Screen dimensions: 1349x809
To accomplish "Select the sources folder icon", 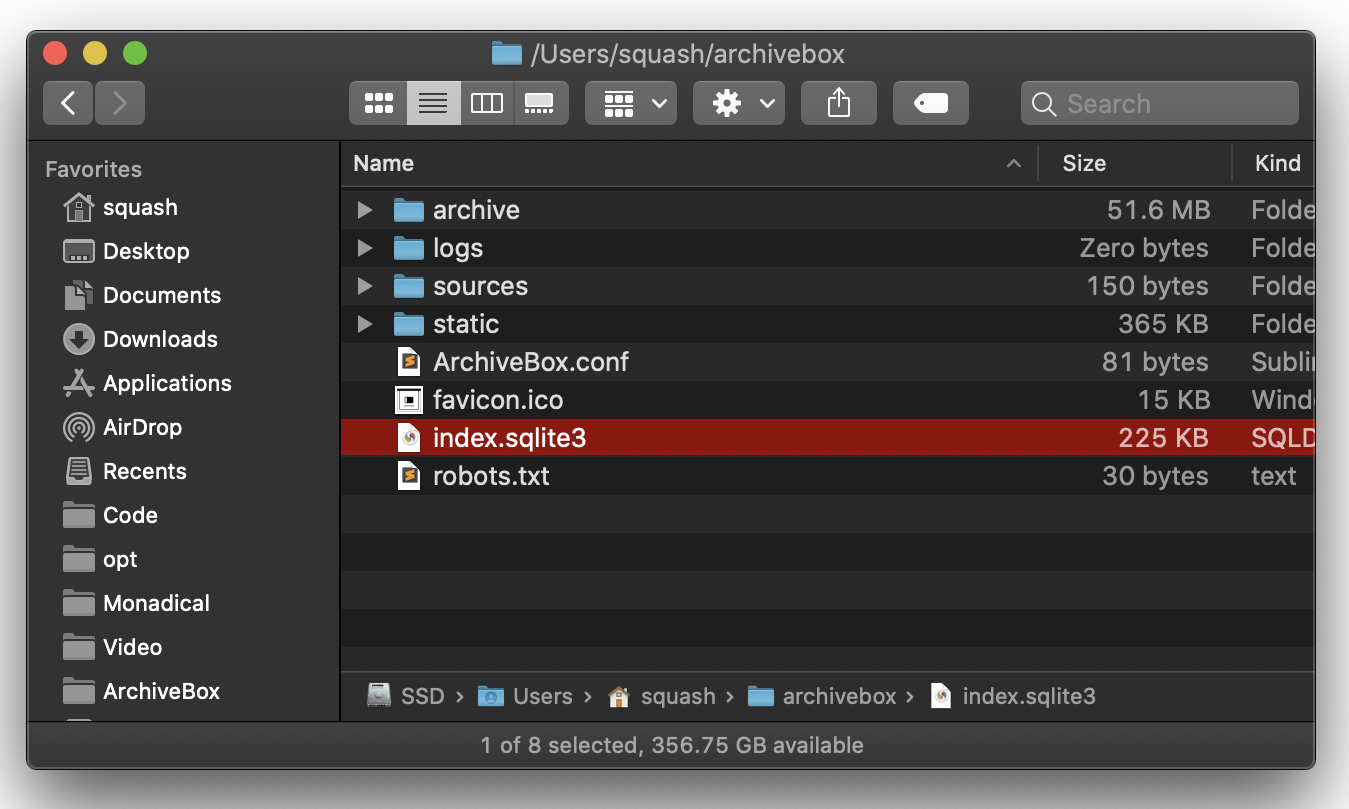I will tap(409, 286).
